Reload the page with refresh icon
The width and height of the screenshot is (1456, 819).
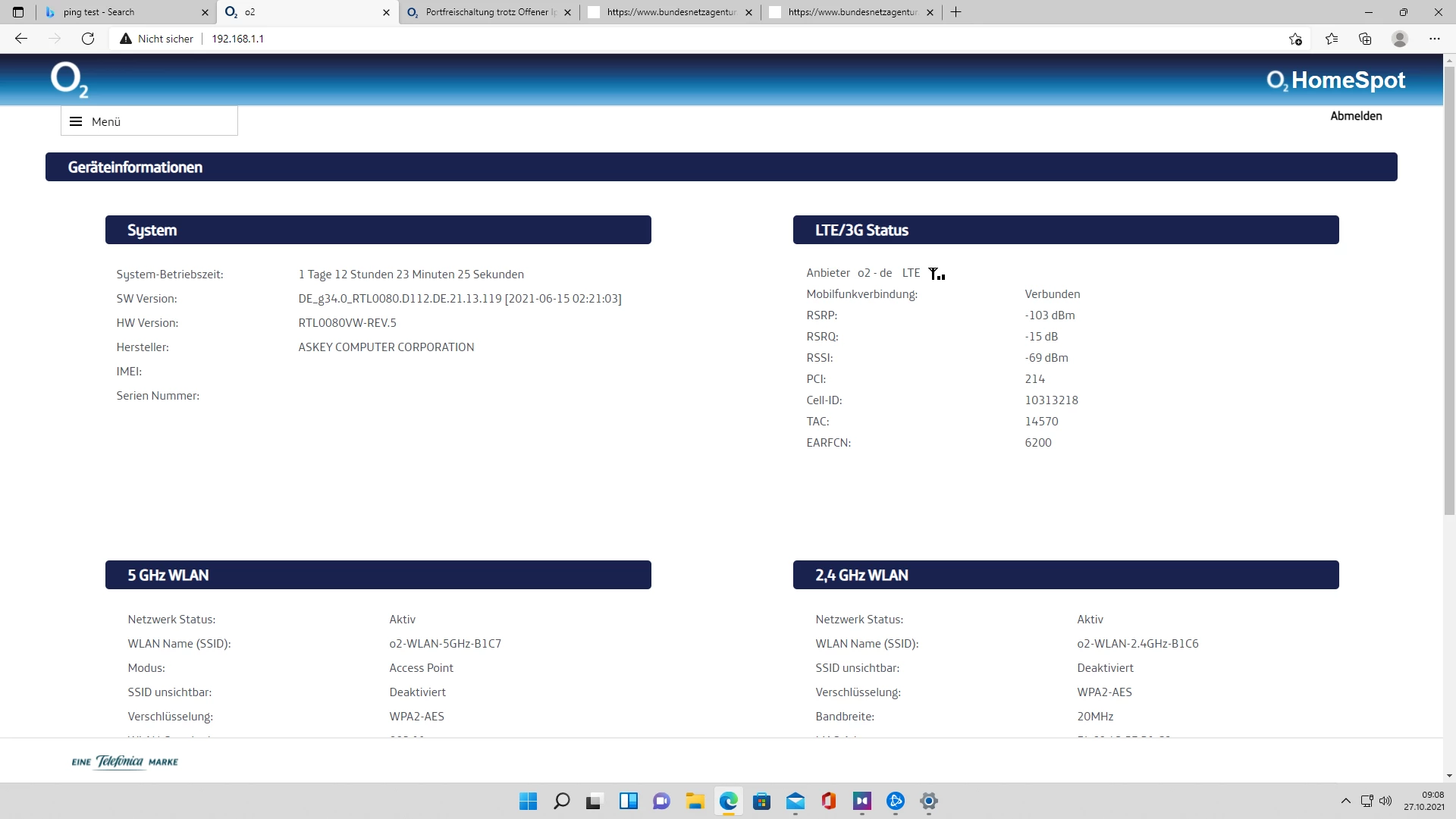(x=88, y=39)
